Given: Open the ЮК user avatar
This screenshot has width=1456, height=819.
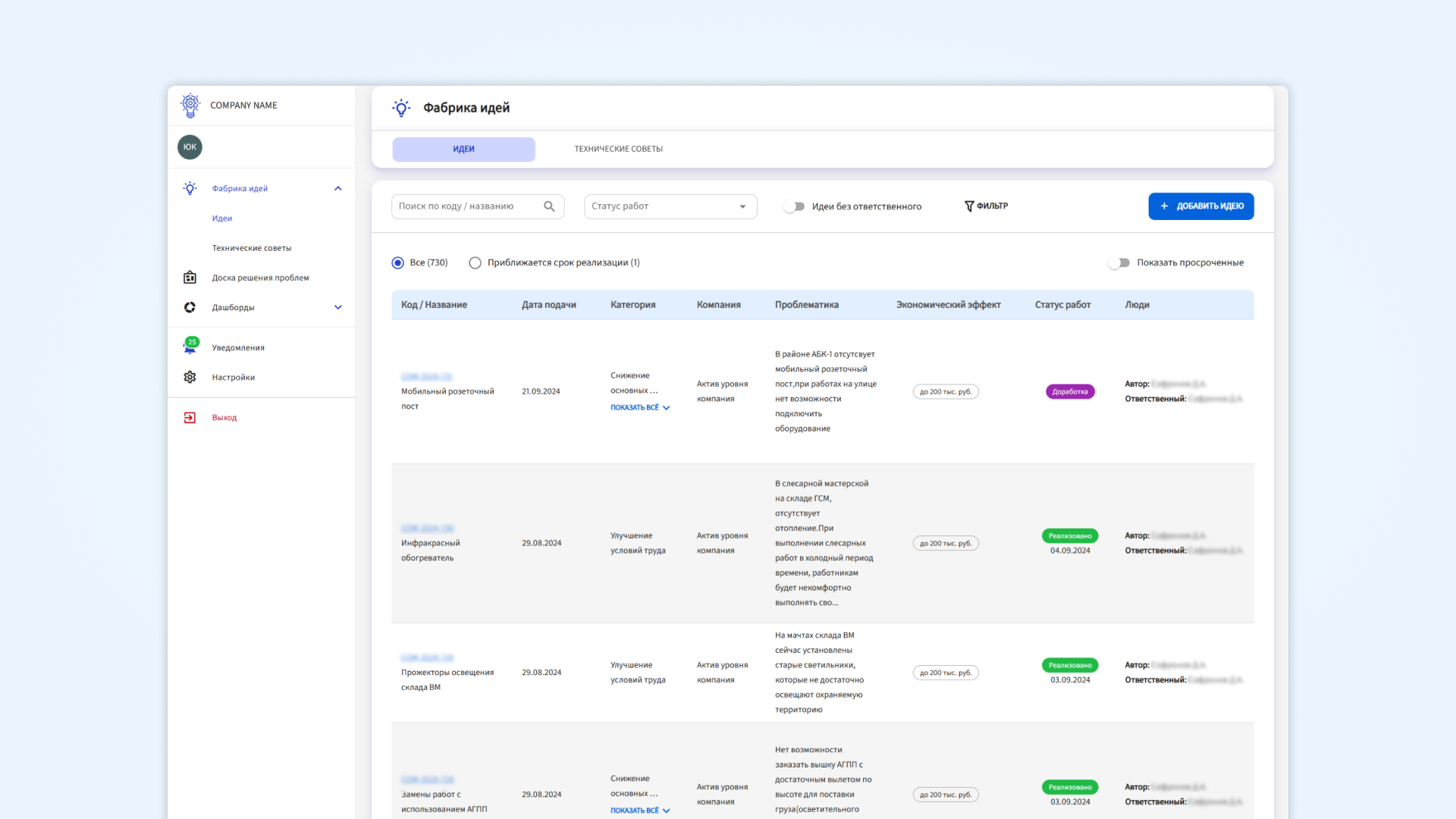Looking at the screenshot, I should point(190,147).
